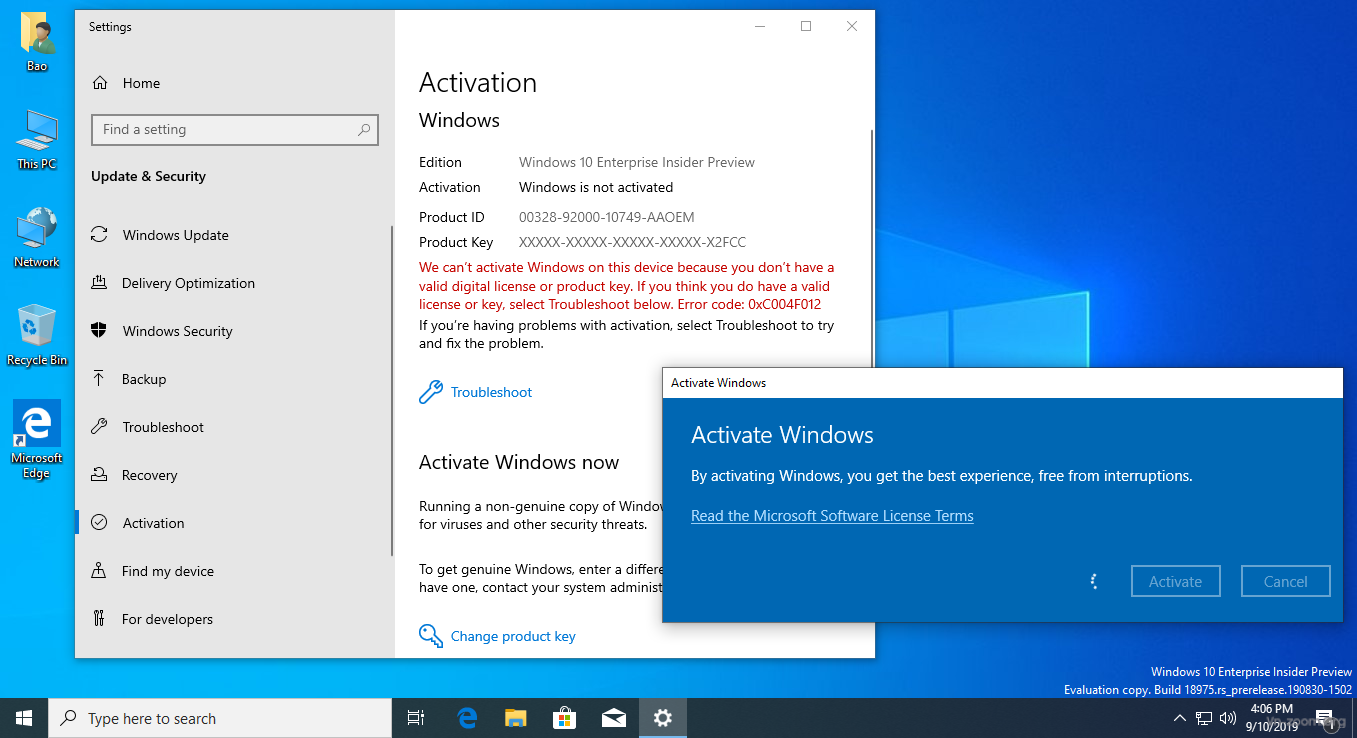Viewport: 1357px width, 738px height.
Task: Select the Backup arrow icon
Action: coord(99,379)
